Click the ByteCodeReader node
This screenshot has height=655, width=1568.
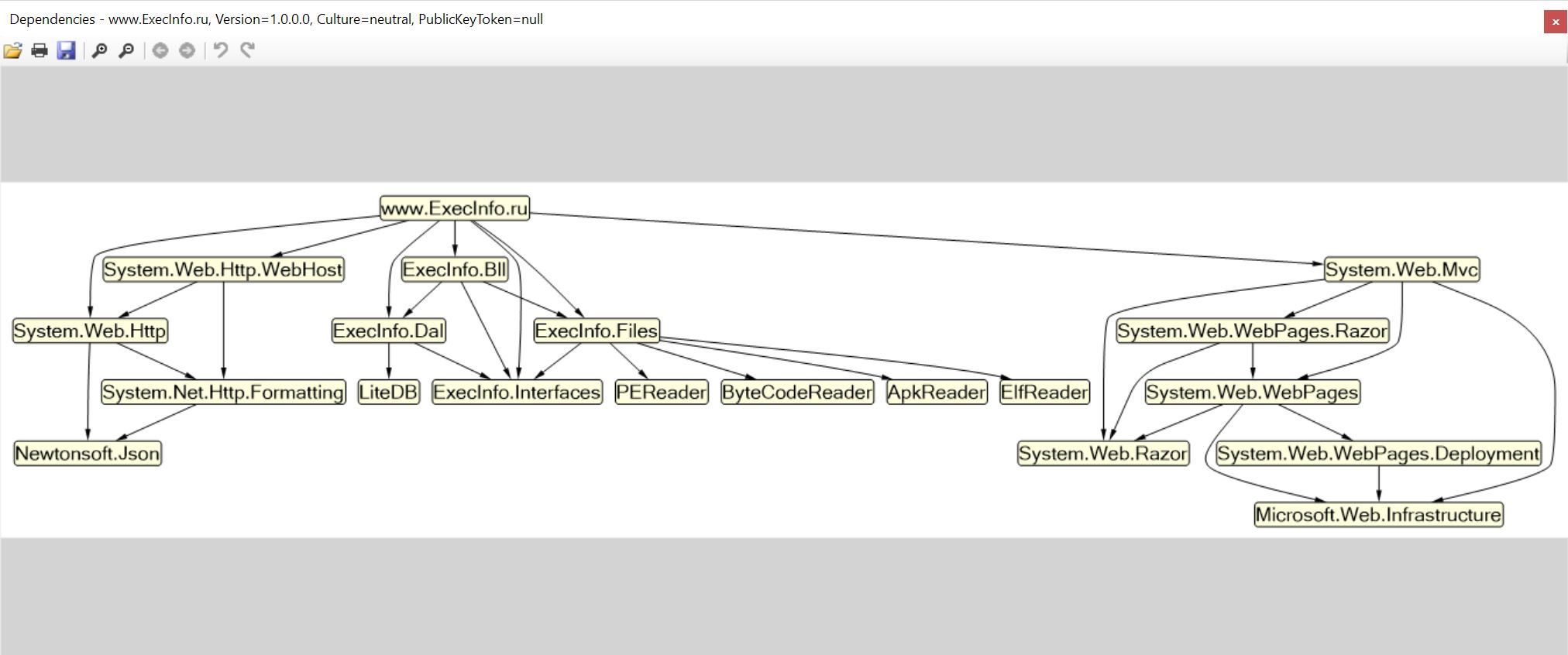pyautogui.click(x=797, y=392)
